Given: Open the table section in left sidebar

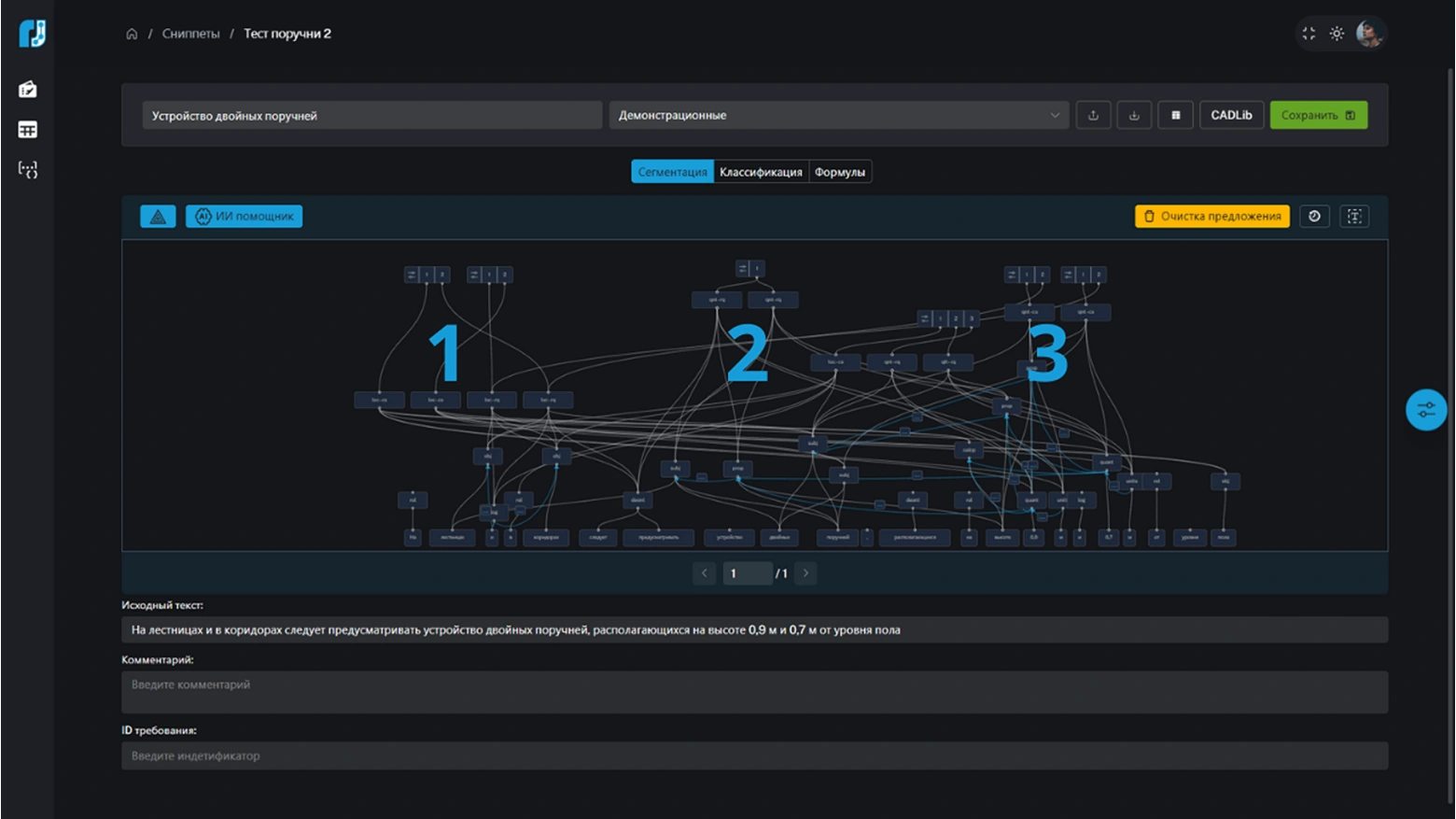Looking at the screenshot, I should [28, 130].
